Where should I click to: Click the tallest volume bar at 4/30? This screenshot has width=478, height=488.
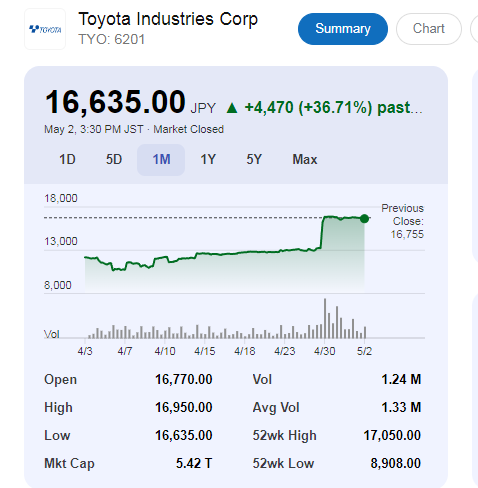[x=325, y=318]
